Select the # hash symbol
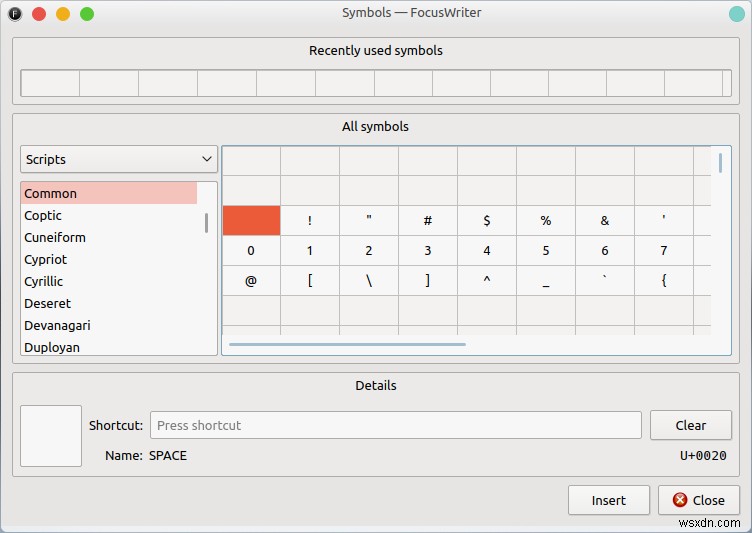 pyautogui.click(x=428, y=221)
